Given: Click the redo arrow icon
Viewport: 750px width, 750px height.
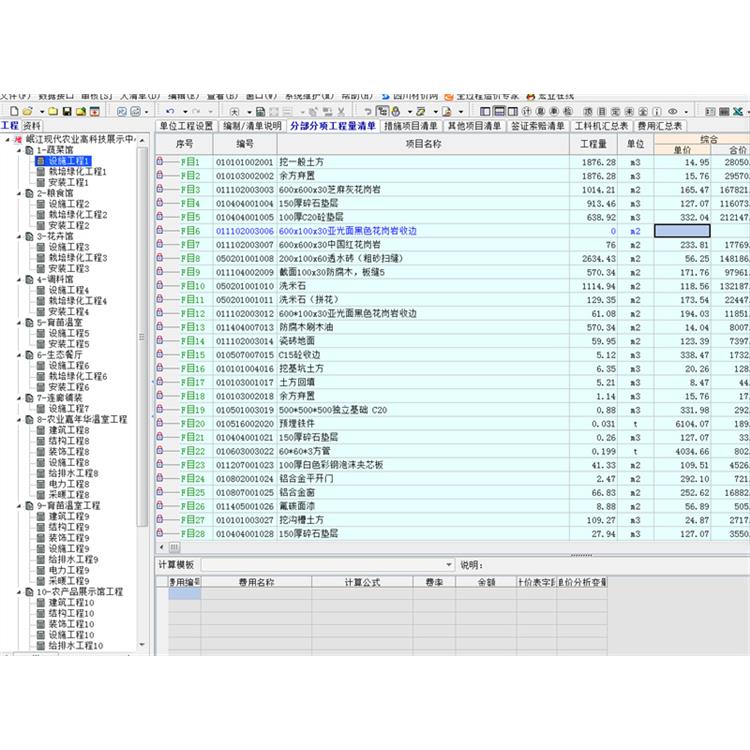Looking at the screenshot, I should tap(196, 111).
